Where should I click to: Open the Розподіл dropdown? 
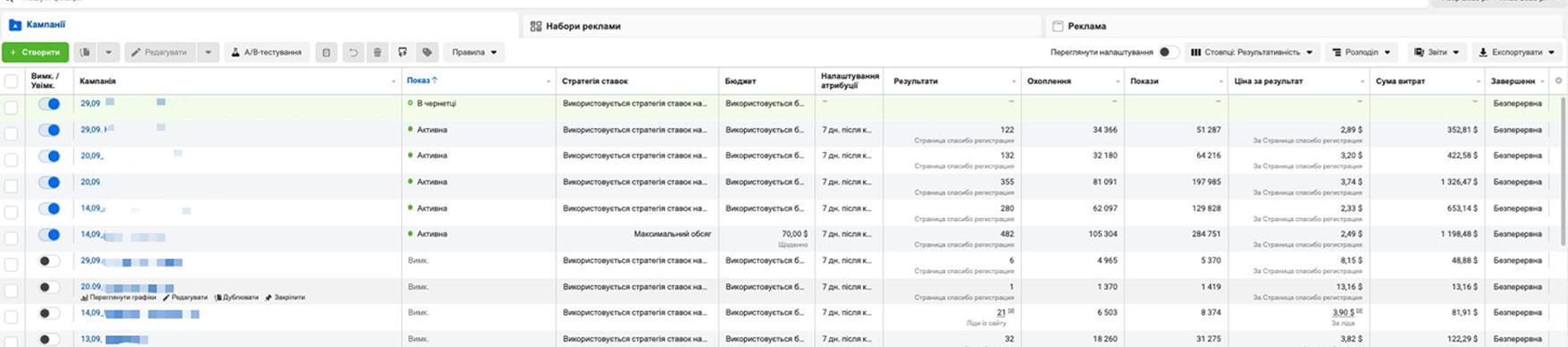1361,52
